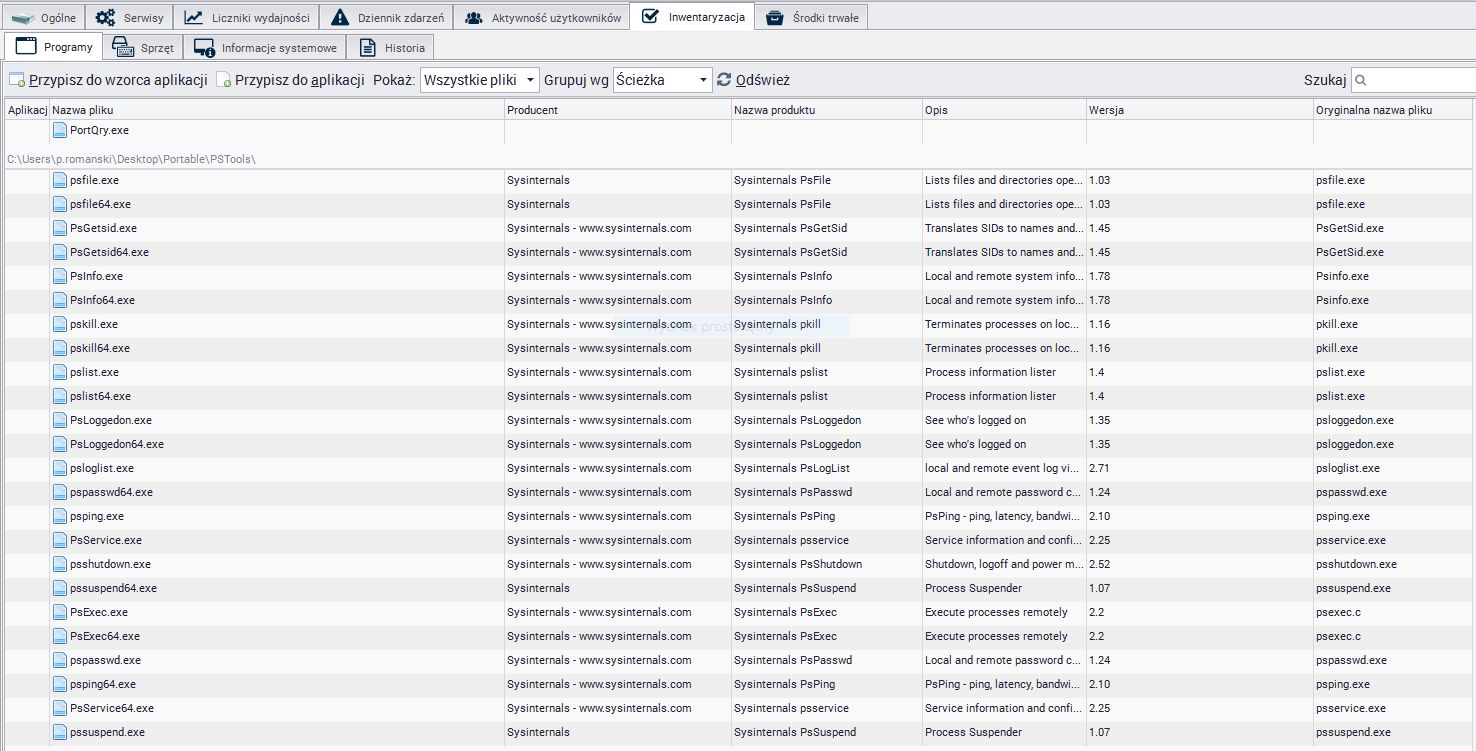Sort by Wersja column header
This screenshot has height=751, width=1476.
[x=1200, y=110]
